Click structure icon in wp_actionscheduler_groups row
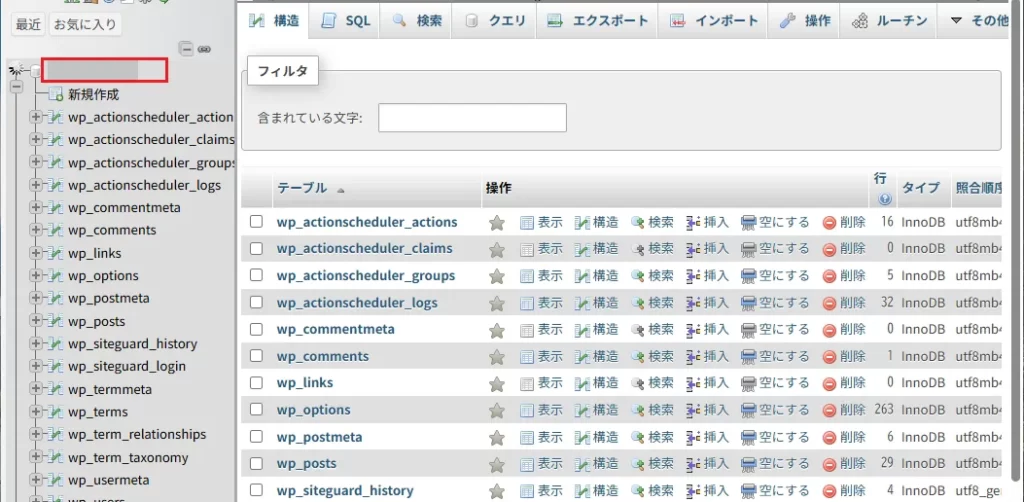The width and height of the screenshot is (1024, 502). [x=582, y=276]
